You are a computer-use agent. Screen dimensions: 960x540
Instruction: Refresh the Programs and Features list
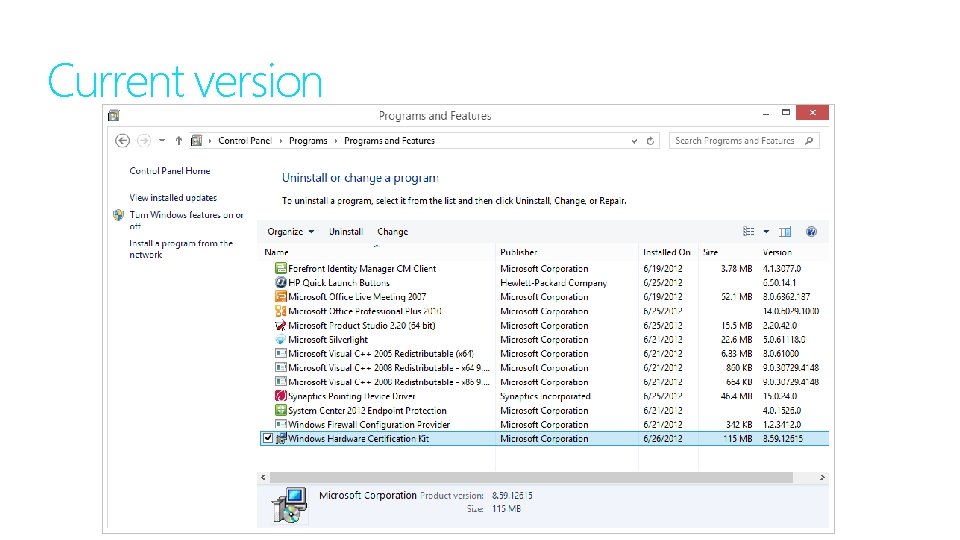point(650,141)
